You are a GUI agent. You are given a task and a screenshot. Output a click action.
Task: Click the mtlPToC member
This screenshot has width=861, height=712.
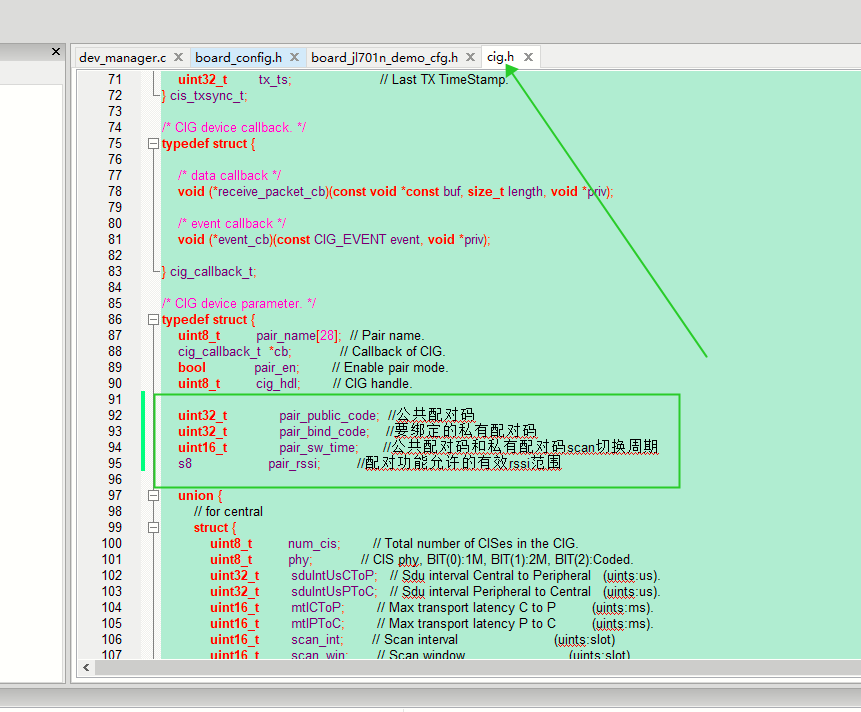(x=317, y=624)
